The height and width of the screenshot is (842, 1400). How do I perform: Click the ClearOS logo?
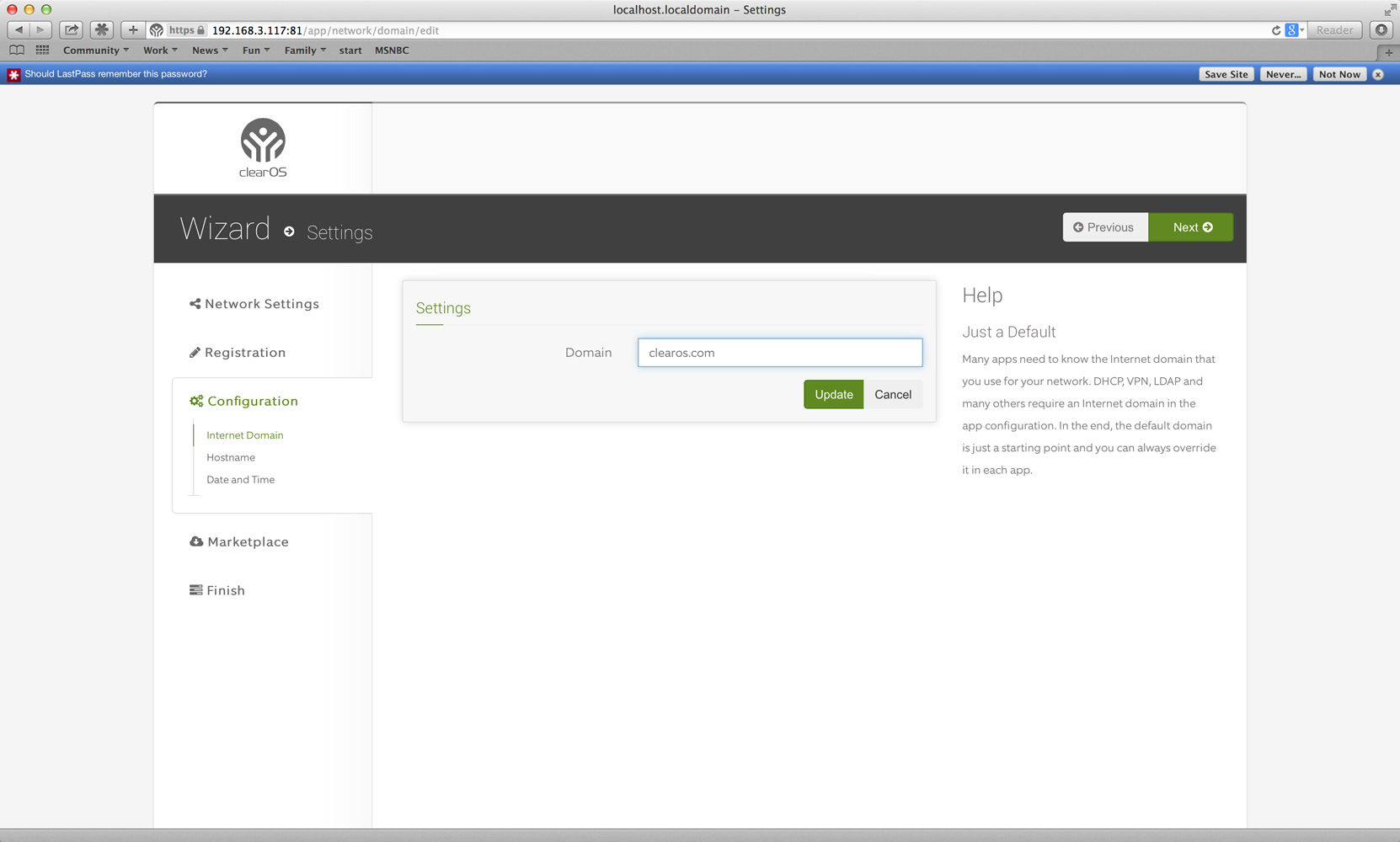pyautogui.click(x=263, y=148)
